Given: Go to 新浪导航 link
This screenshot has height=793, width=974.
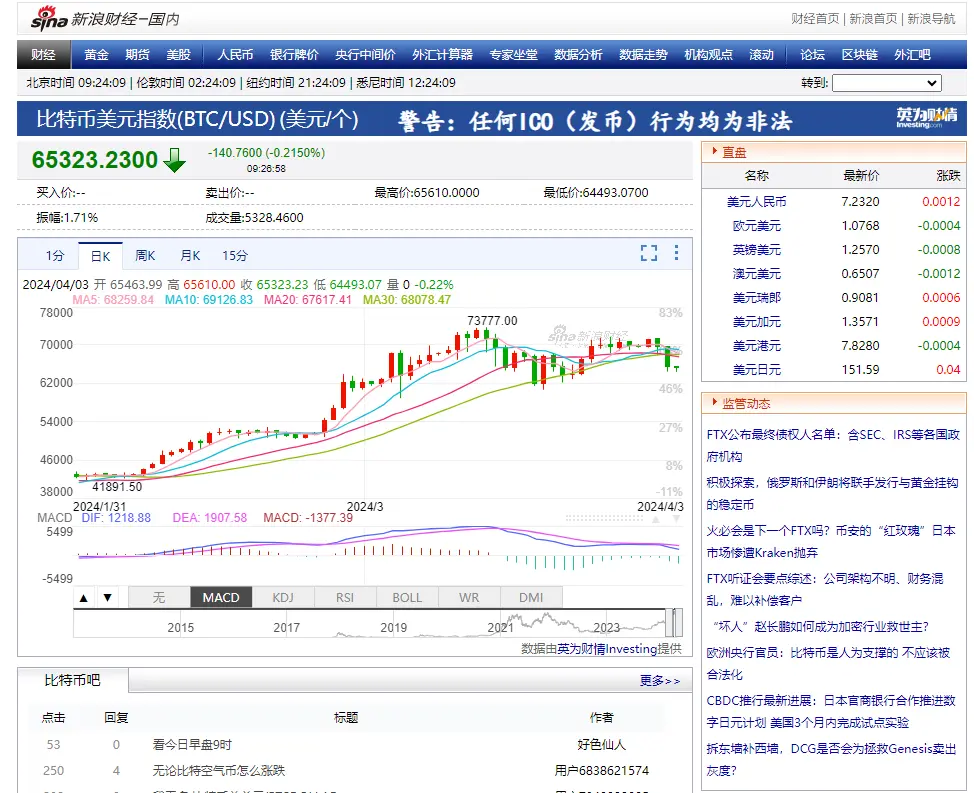Looking at the screenshot, I should tap(931, 19).
